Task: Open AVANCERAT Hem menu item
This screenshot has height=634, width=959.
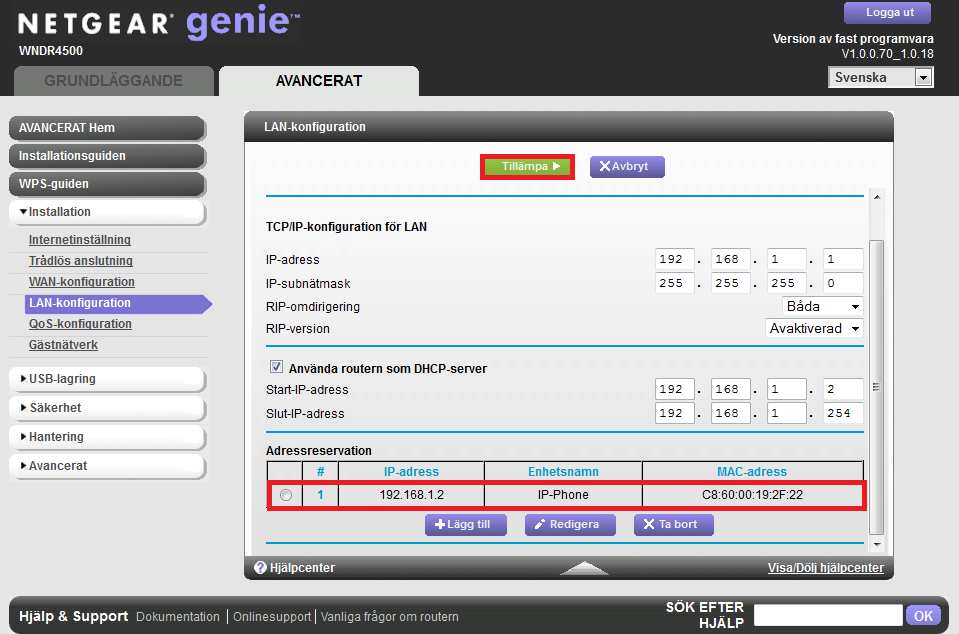Action: coord(107,128)
